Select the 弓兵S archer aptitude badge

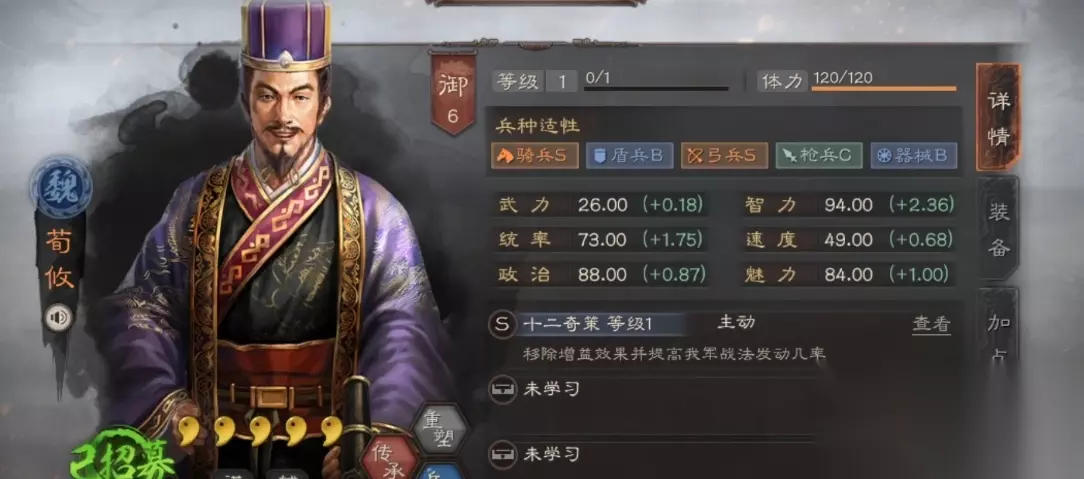[x=724, y=156]
